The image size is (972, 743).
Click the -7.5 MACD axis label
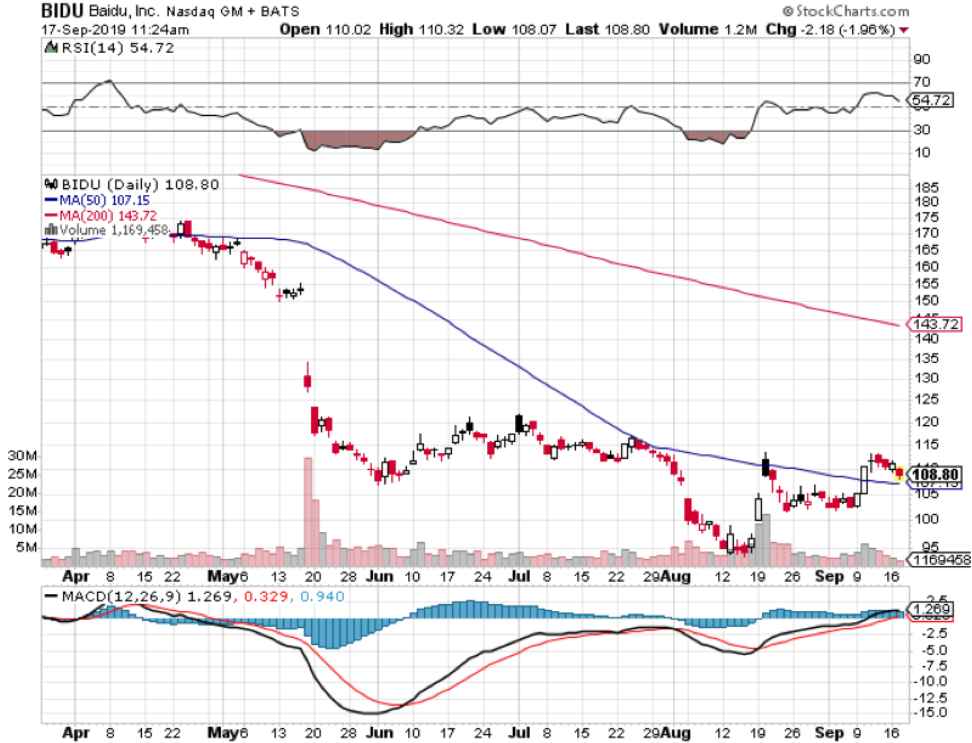pos(930,666)
